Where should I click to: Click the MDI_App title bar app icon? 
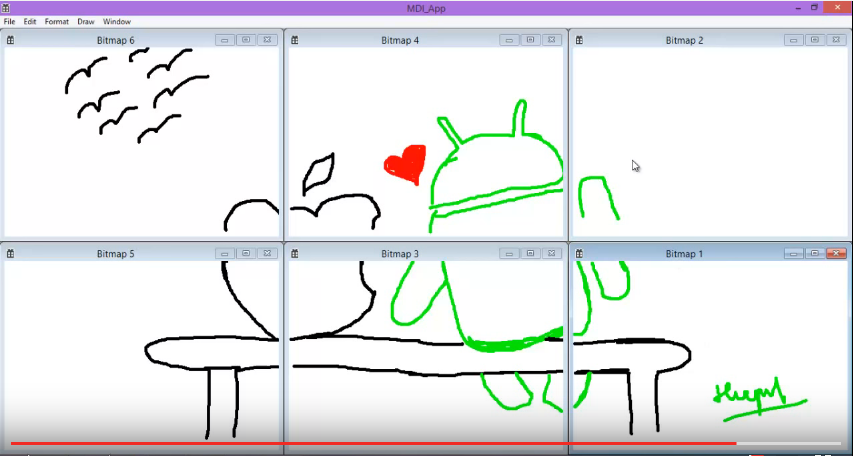(x=6, y=8)
